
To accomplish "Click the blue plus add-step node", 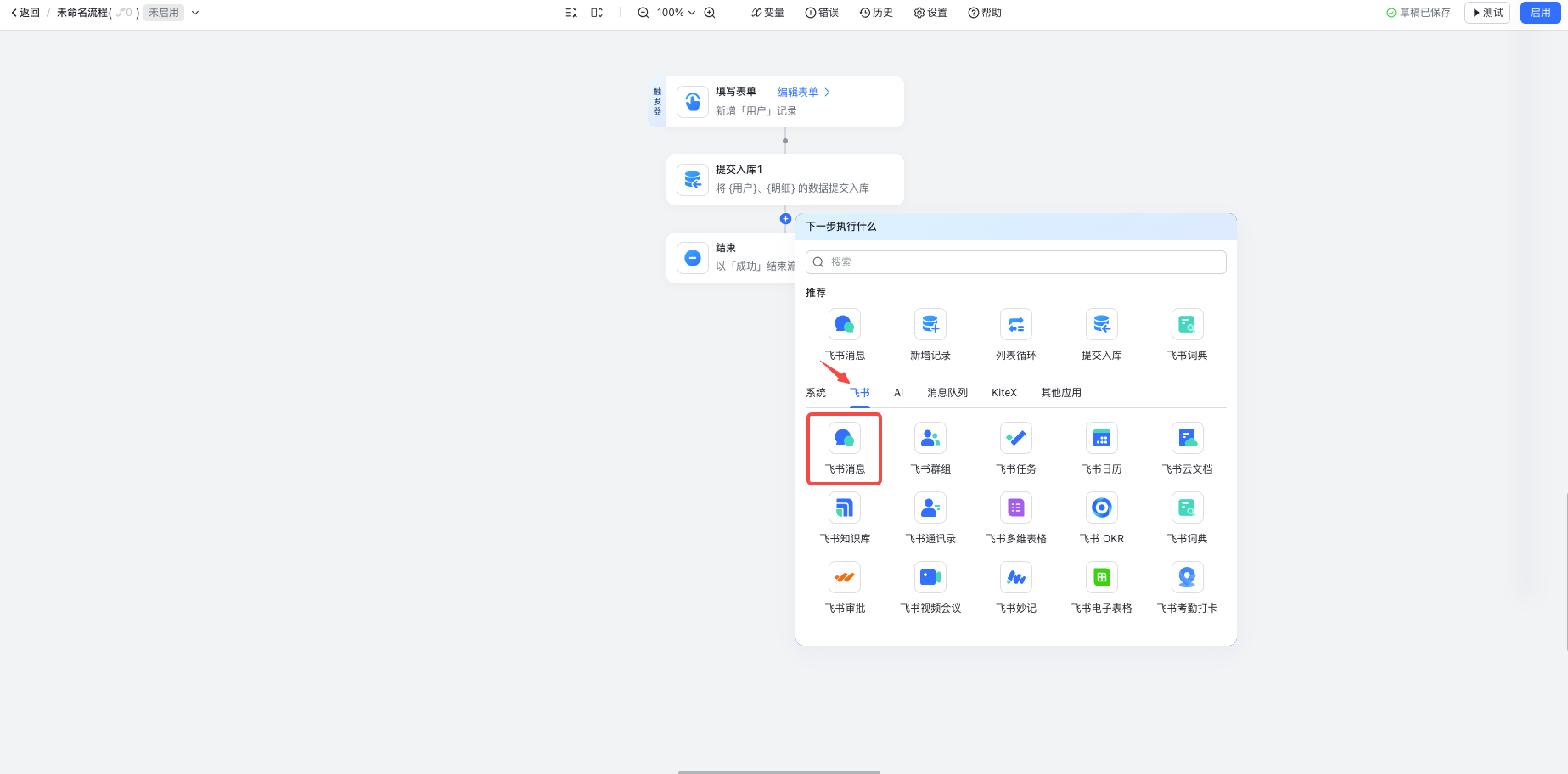I will (x=785, y=219).
